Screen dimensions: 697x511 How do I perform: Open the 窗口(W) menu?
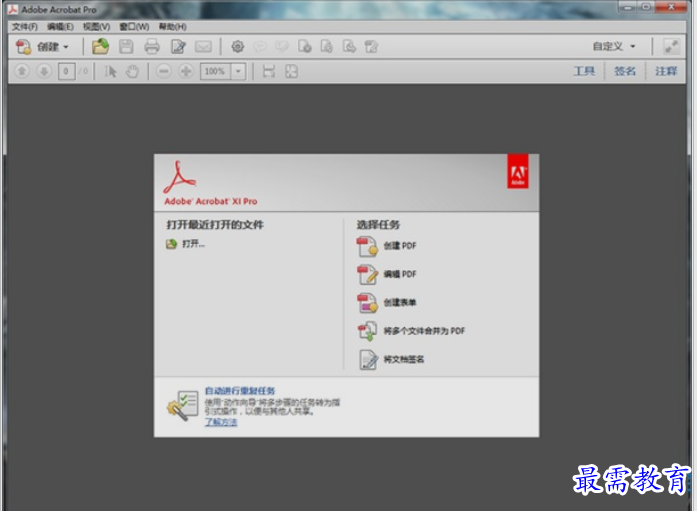[134, 27]
